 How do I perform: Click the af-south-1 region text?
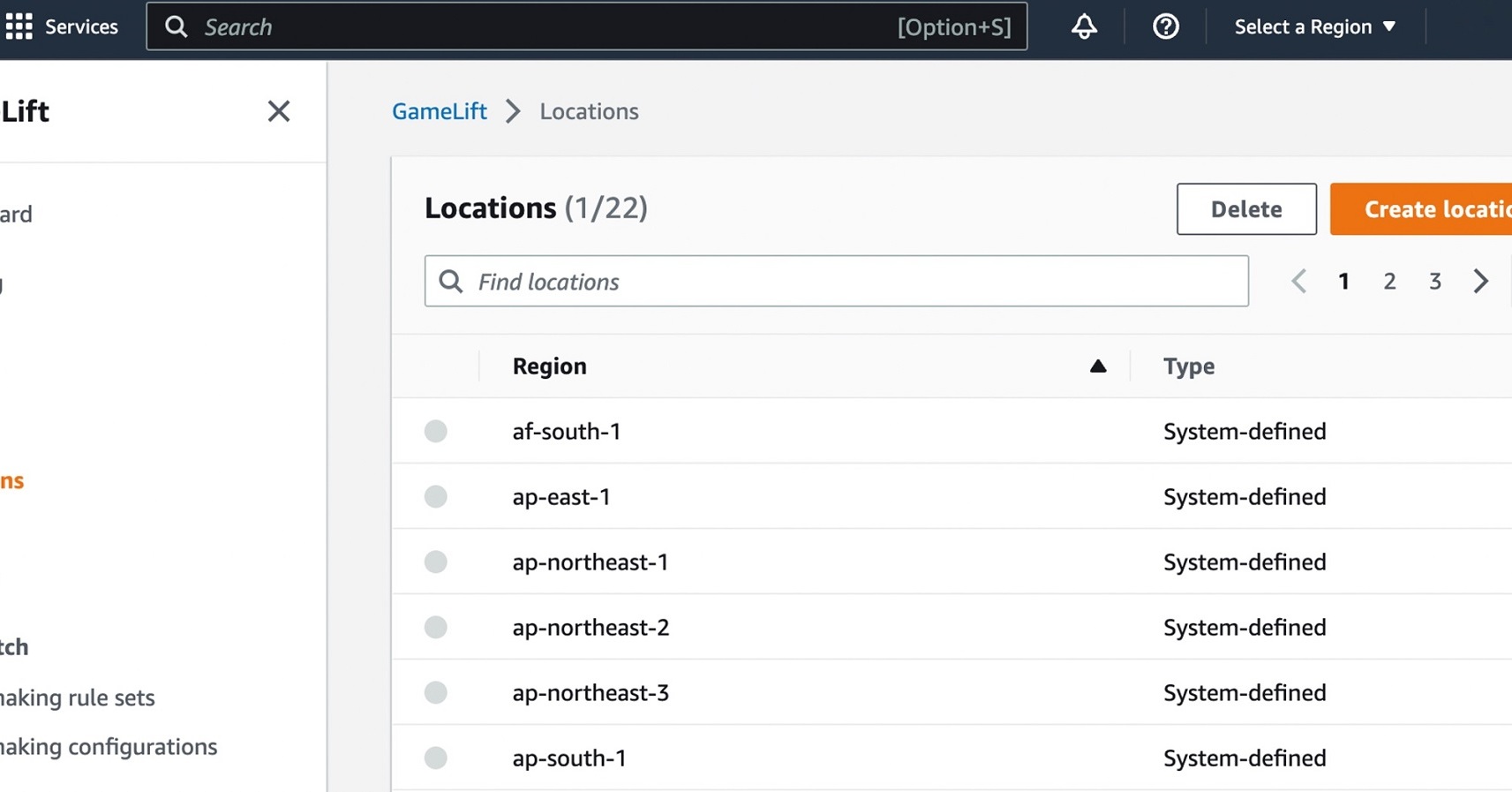pos(567,431)
